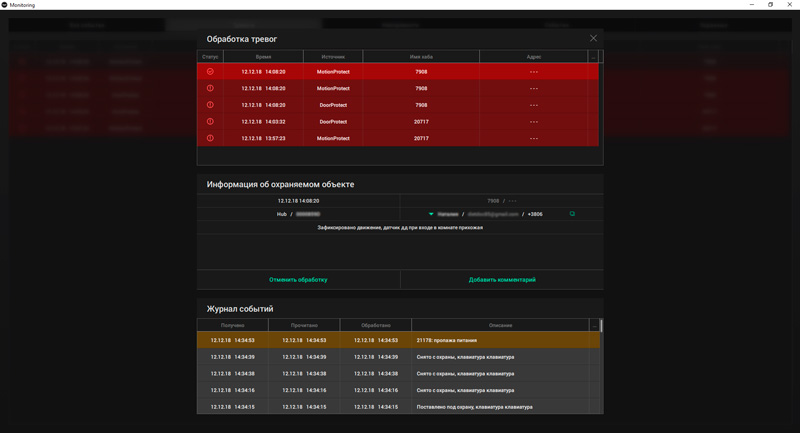Close the Обработка тревог dialog
This screenshot has height=433, width=800.
[x=593, y=38]
